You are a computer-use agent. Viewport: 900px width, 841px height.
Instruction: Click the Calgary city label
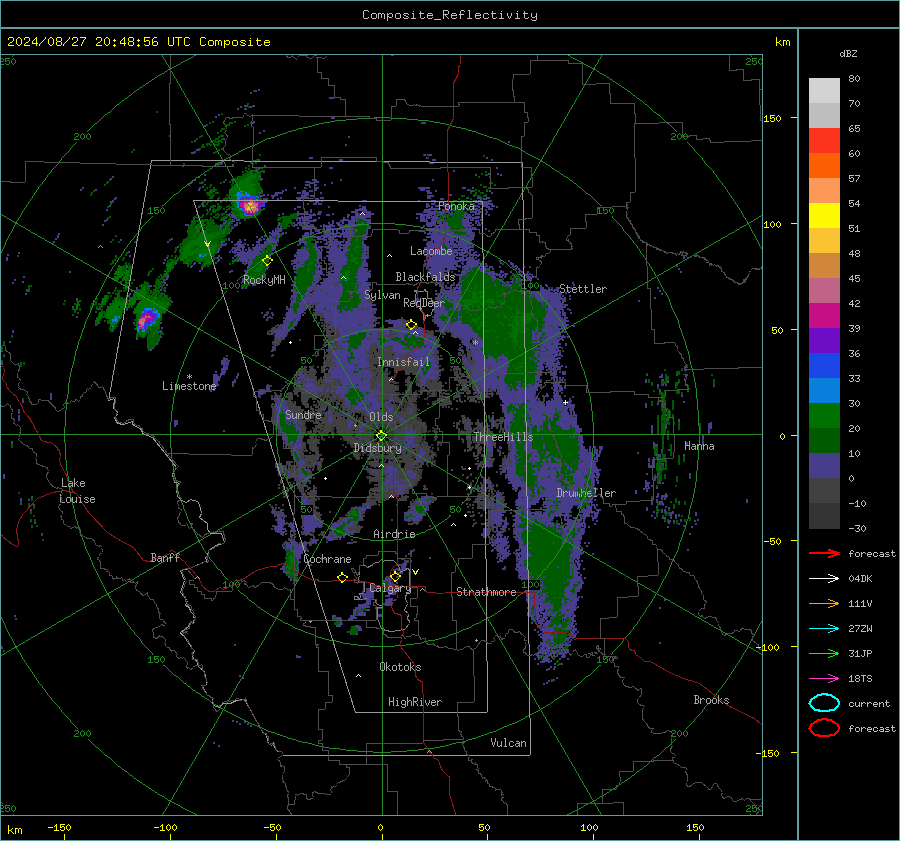point(390,588)
